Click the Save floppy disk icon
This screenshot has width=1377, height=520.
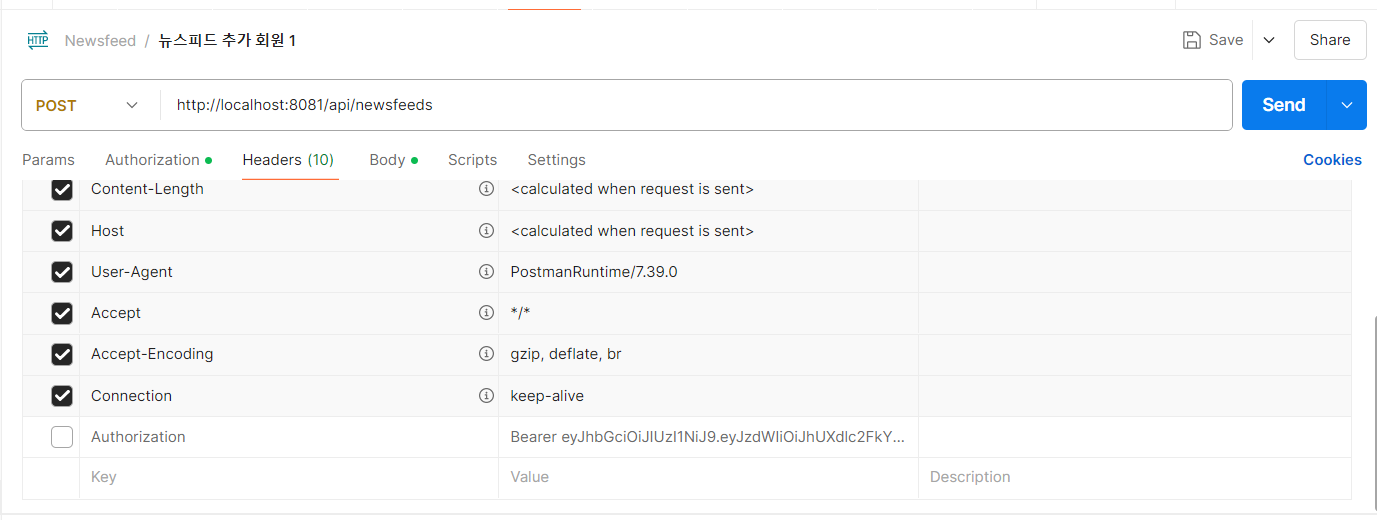(x=1191, y=40)
